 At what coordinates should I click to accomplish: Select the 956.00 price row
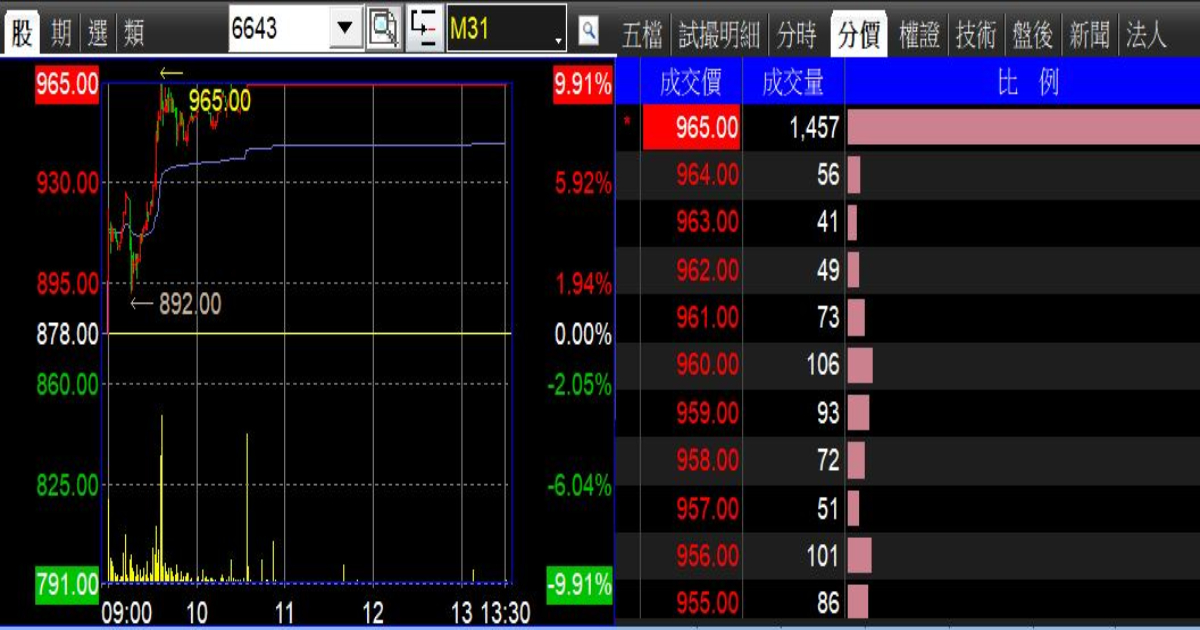(907, 555)
